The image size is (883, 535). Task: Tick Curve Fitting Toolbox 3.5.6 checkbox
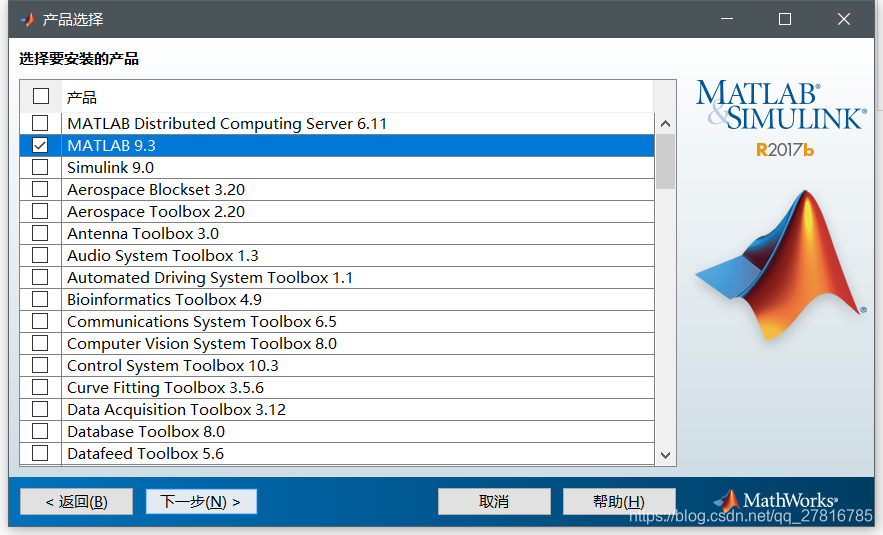click(x=40, y=388)
